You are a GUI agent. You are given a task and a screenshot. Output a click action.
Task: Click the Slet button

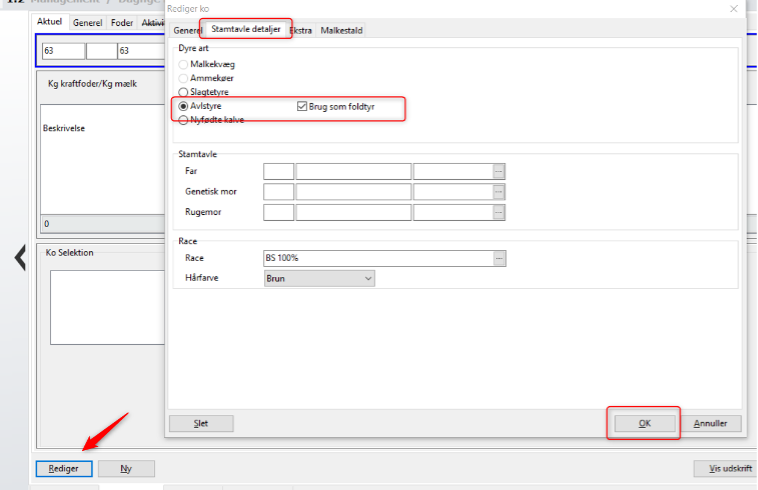coord(201,423)
